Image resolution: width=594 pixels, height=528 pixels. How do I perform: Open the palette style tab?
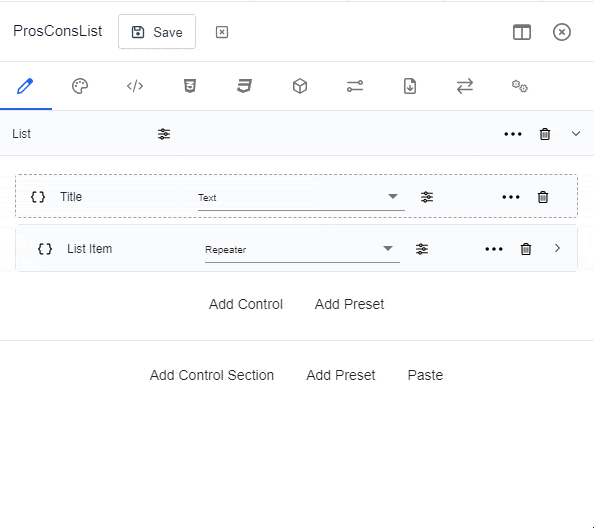click(80, 86)
